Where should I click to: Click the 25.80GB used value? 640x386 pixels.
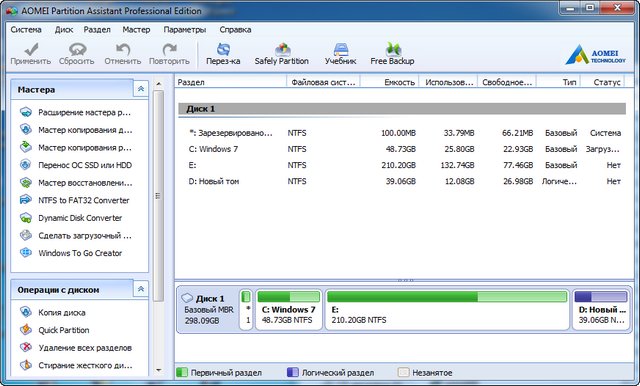coord(459,149)
